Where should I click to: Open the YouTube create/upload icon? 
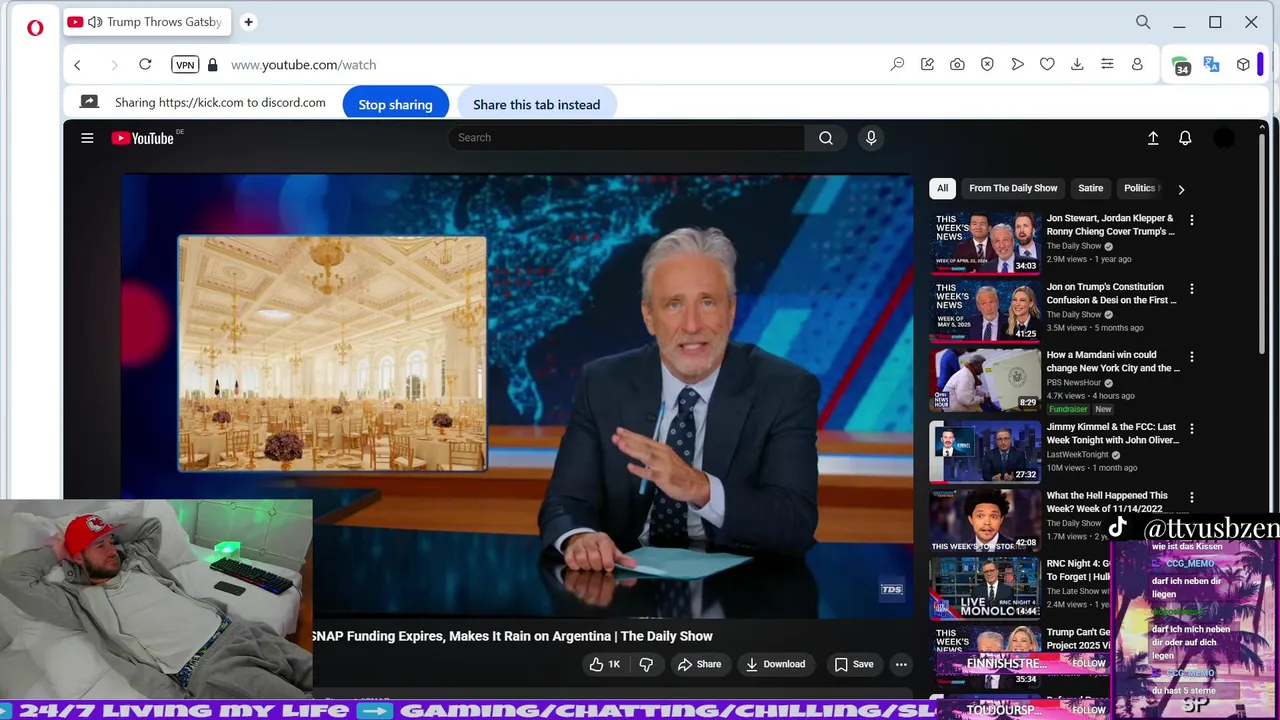(x=1153, y=138)
